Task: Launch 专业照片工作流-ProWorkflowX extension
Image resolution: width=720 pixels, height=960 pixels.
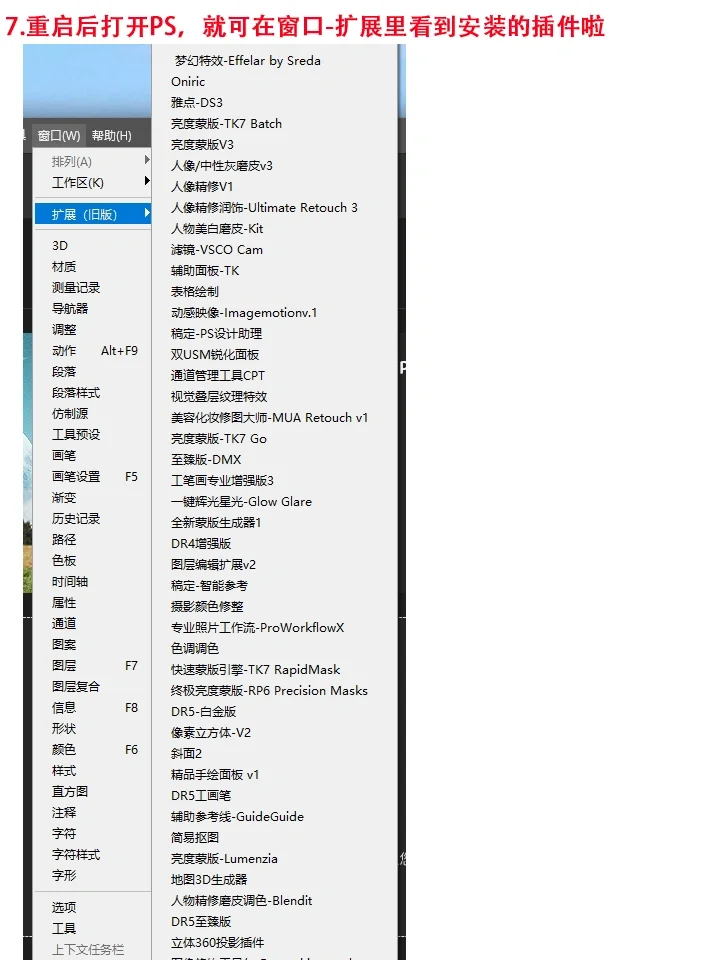Action: 258,628
